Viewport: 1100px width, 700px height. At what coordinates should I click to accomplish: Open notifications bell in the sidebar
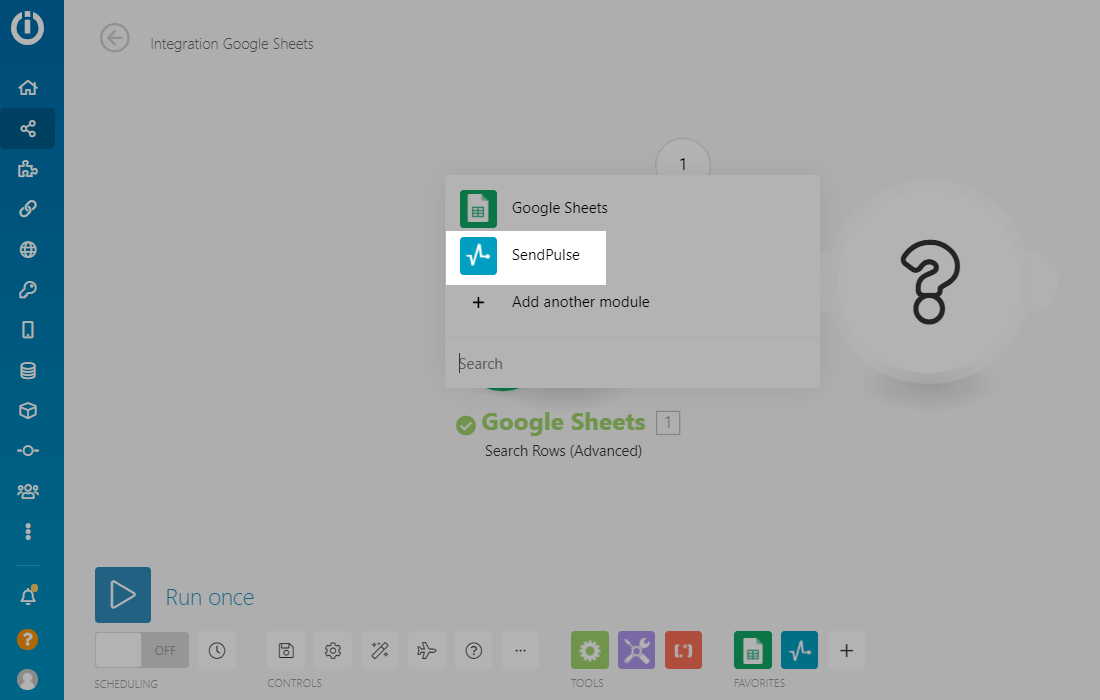tap(28, 597)
